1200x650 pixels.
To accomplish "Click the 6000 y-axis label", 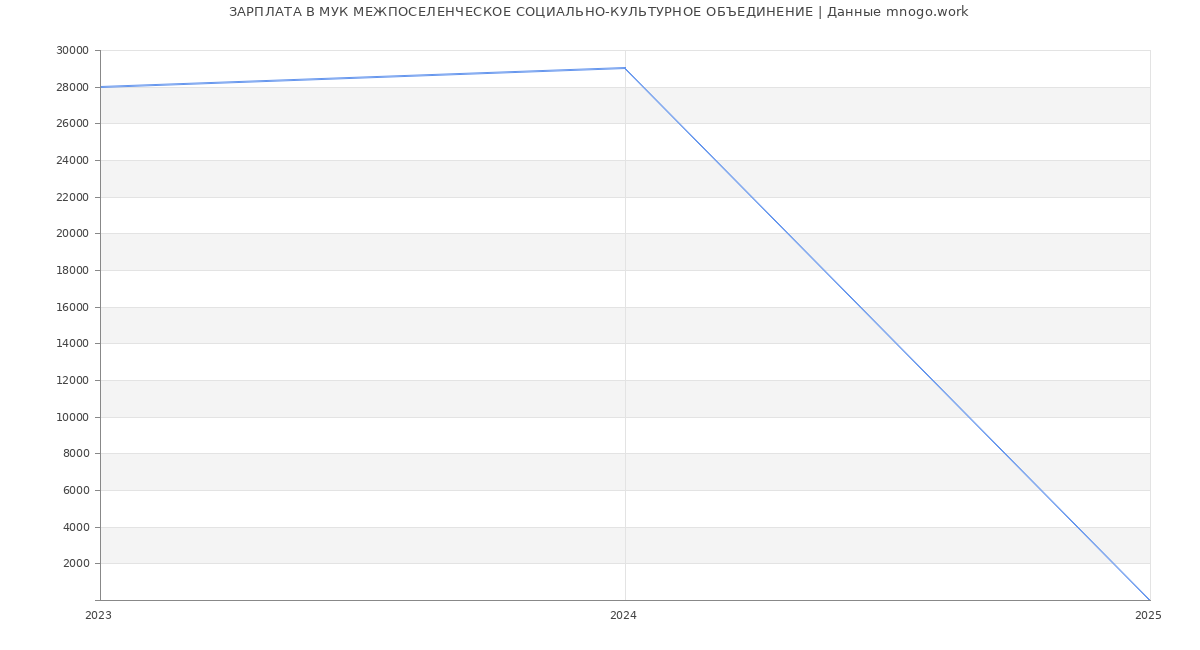I will click(76, 490).
